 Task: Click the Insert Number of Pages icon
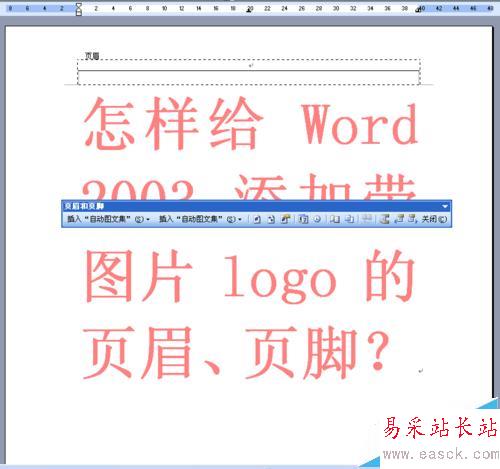[271, 219]
